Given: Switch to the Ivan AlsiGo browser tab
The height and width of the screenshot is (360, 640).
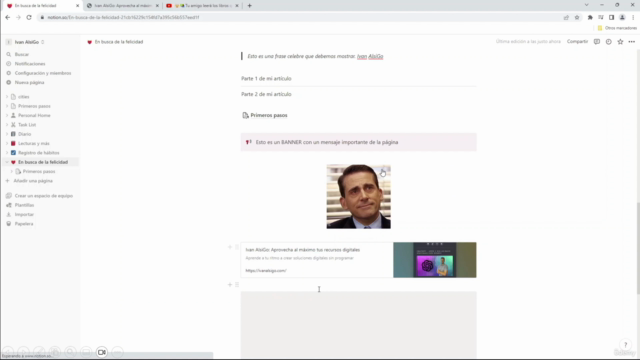Looking at the screenshot, I should pyautogui.click(x=122, y=6).
